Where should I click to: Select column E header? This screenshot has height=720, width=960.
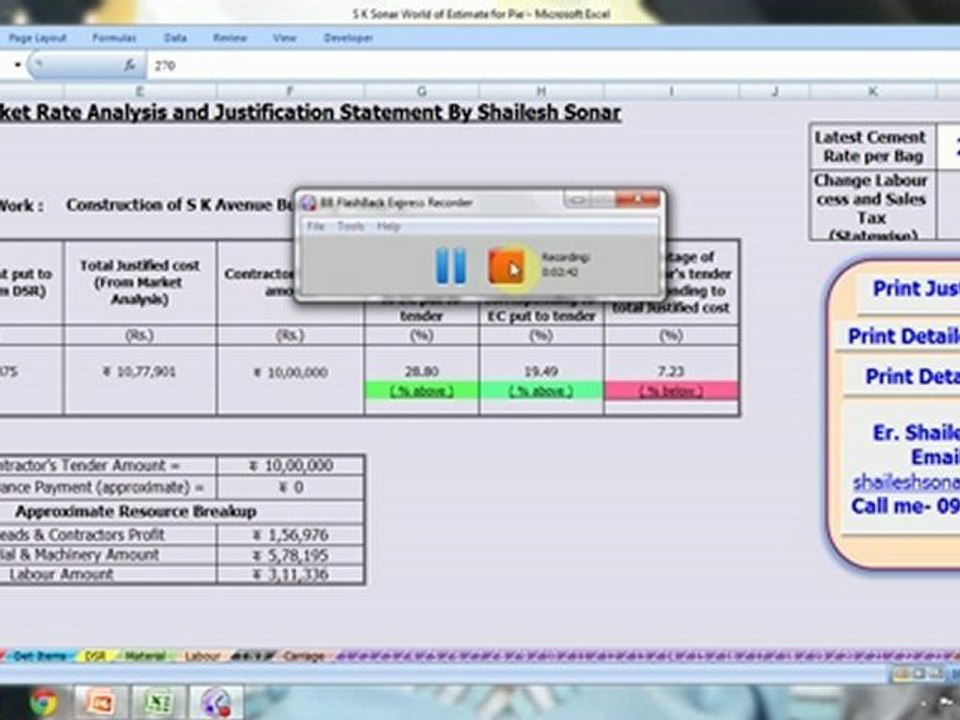tap(140, 92)
